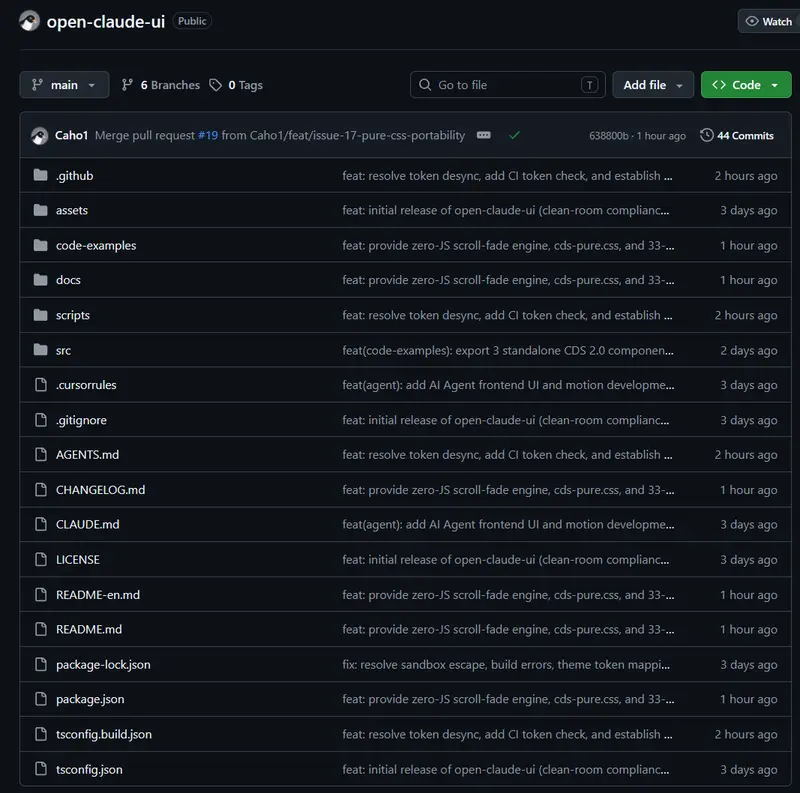Open the 44 Commits history link

[x=737, y=136]
